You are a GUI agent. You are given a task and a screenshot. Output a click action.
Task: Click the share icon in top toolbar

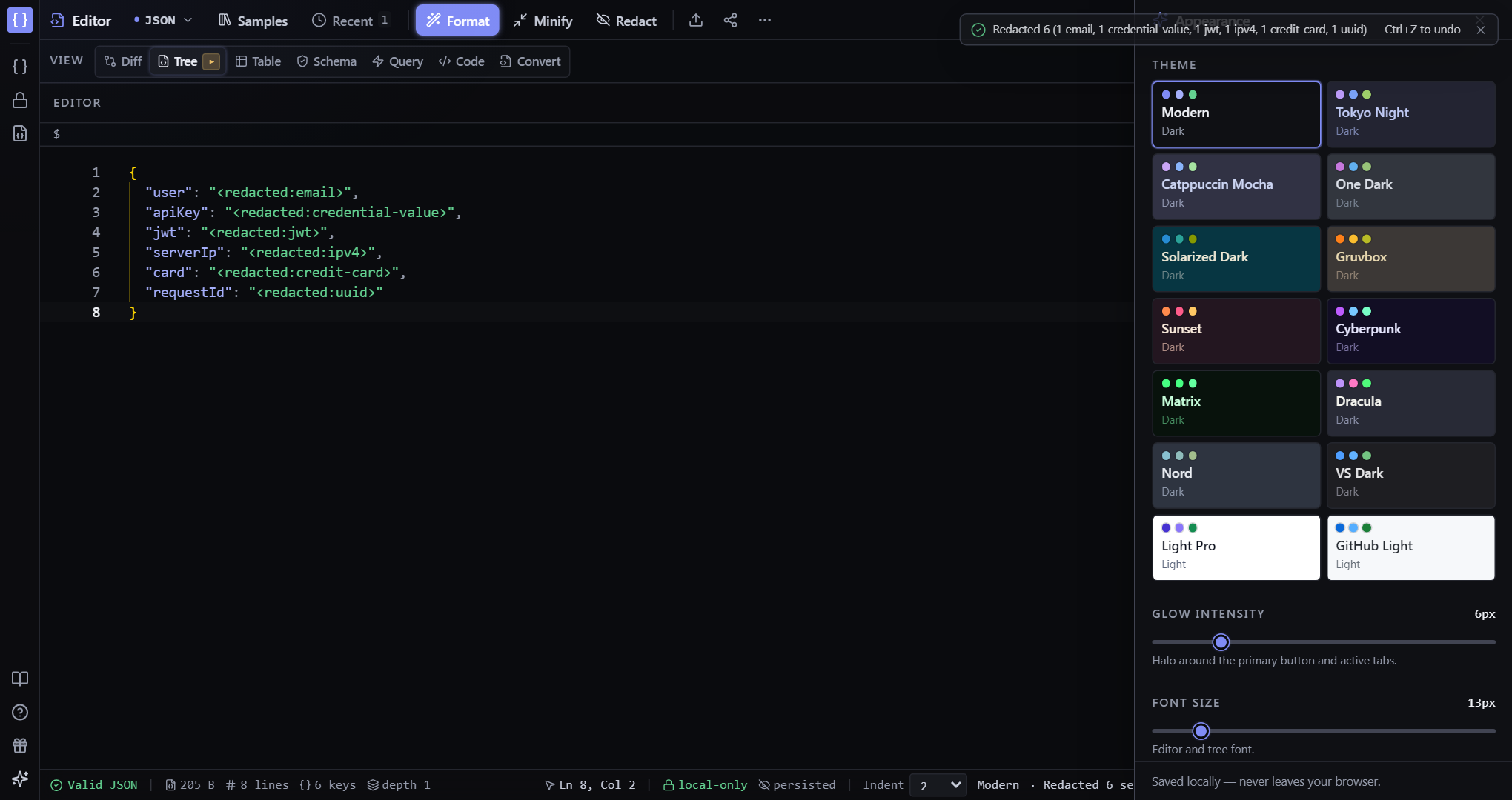[730, 21]
